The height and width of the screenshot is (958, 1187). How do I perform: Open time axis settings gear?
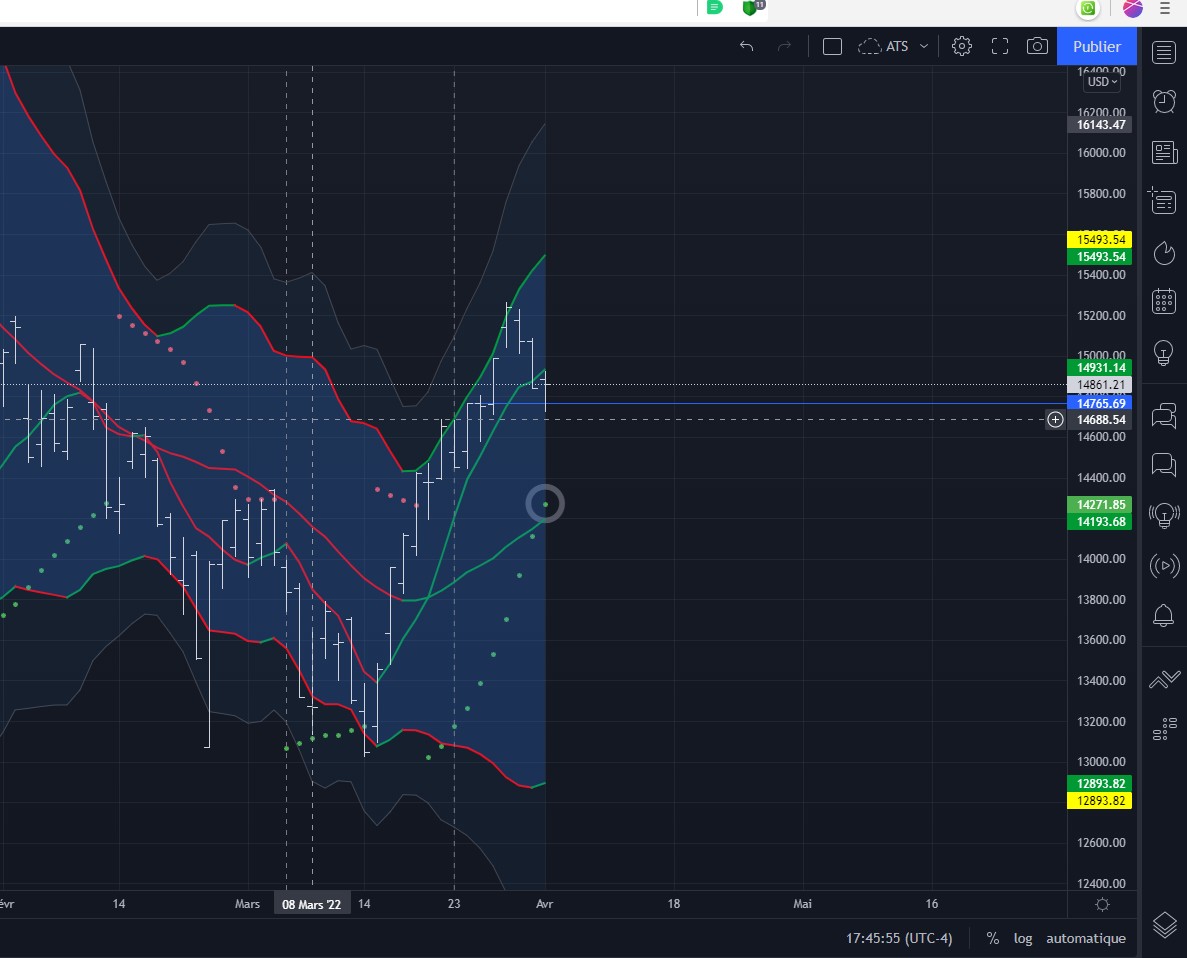[1102, 904]
